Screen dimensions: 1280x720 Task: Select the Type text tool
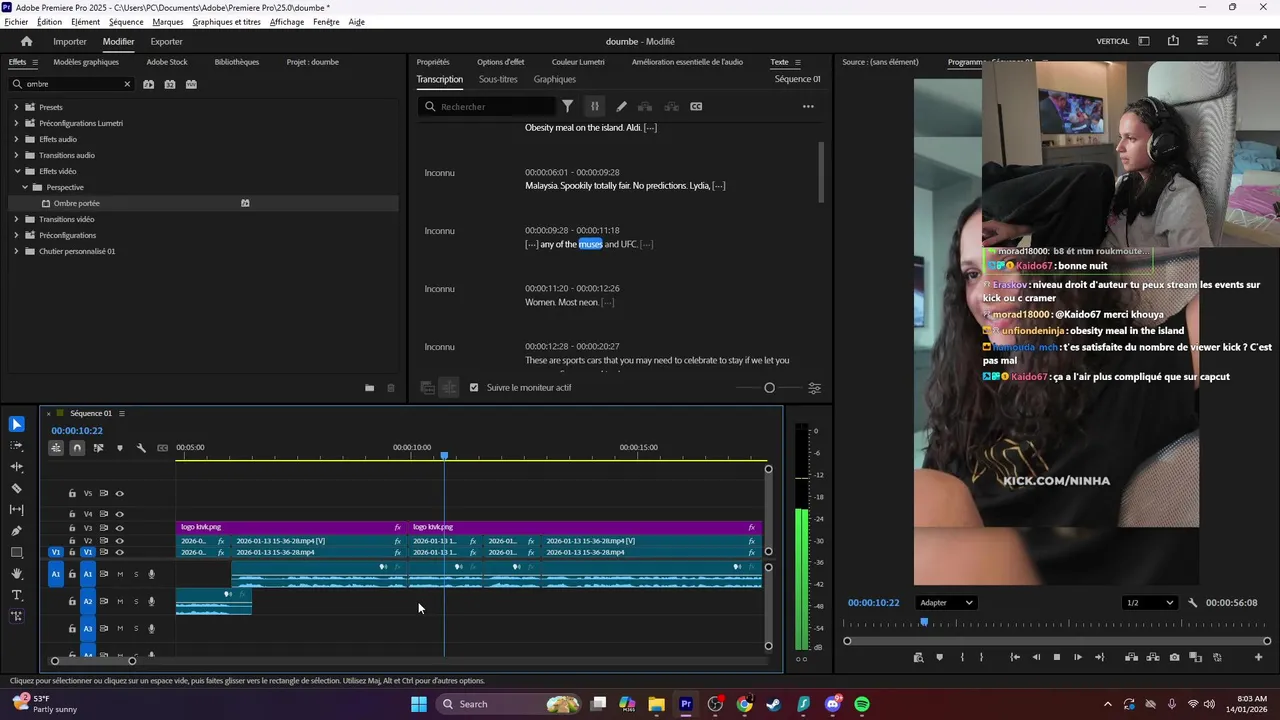point(16,595)
